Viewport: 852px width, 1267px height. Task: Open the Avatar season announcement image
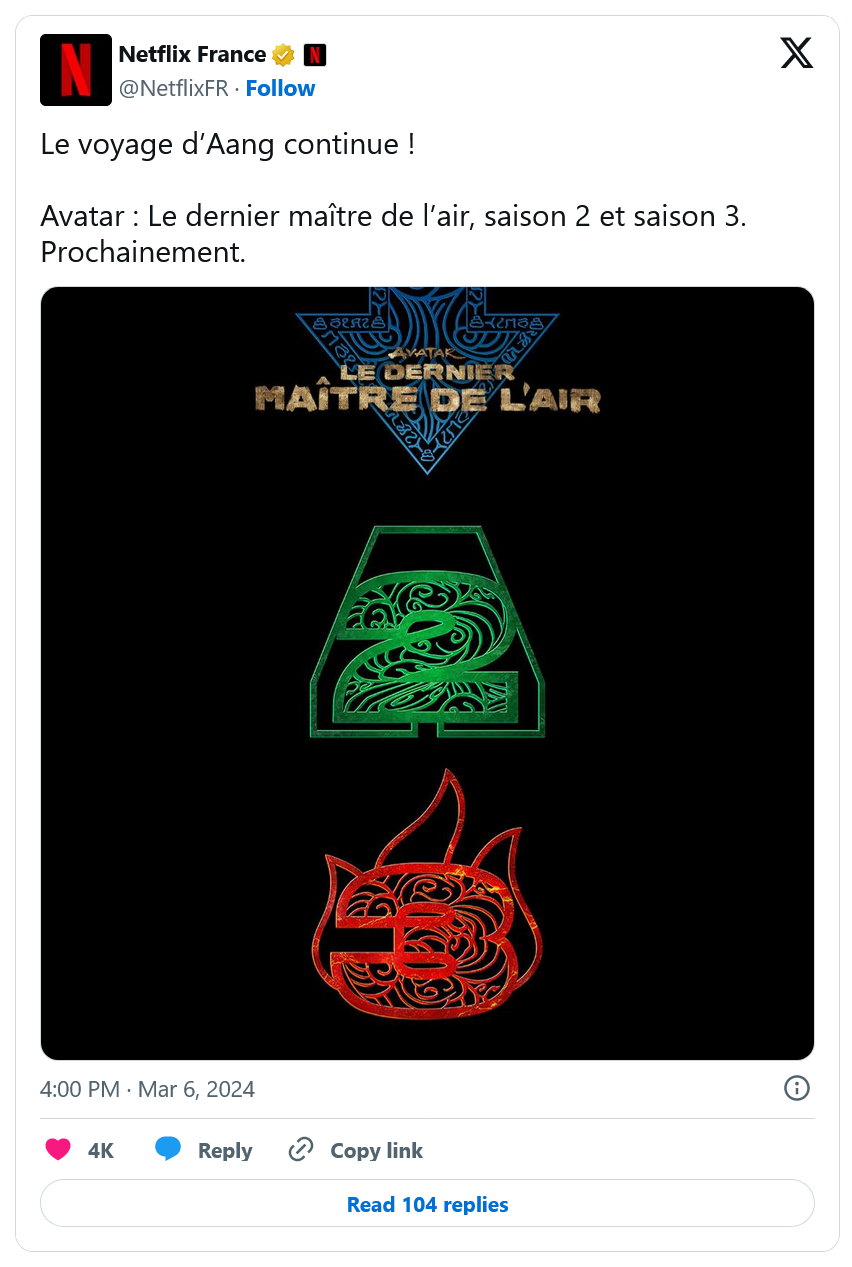[x=427, y=673]
